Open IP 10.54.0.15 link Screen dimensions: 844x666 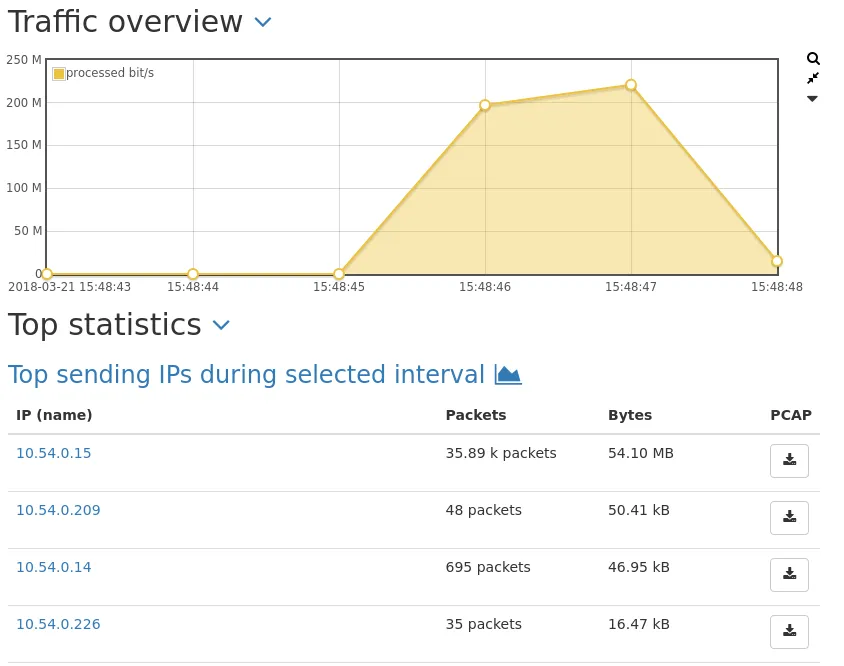pyautogui.click(x=54, y=453)
